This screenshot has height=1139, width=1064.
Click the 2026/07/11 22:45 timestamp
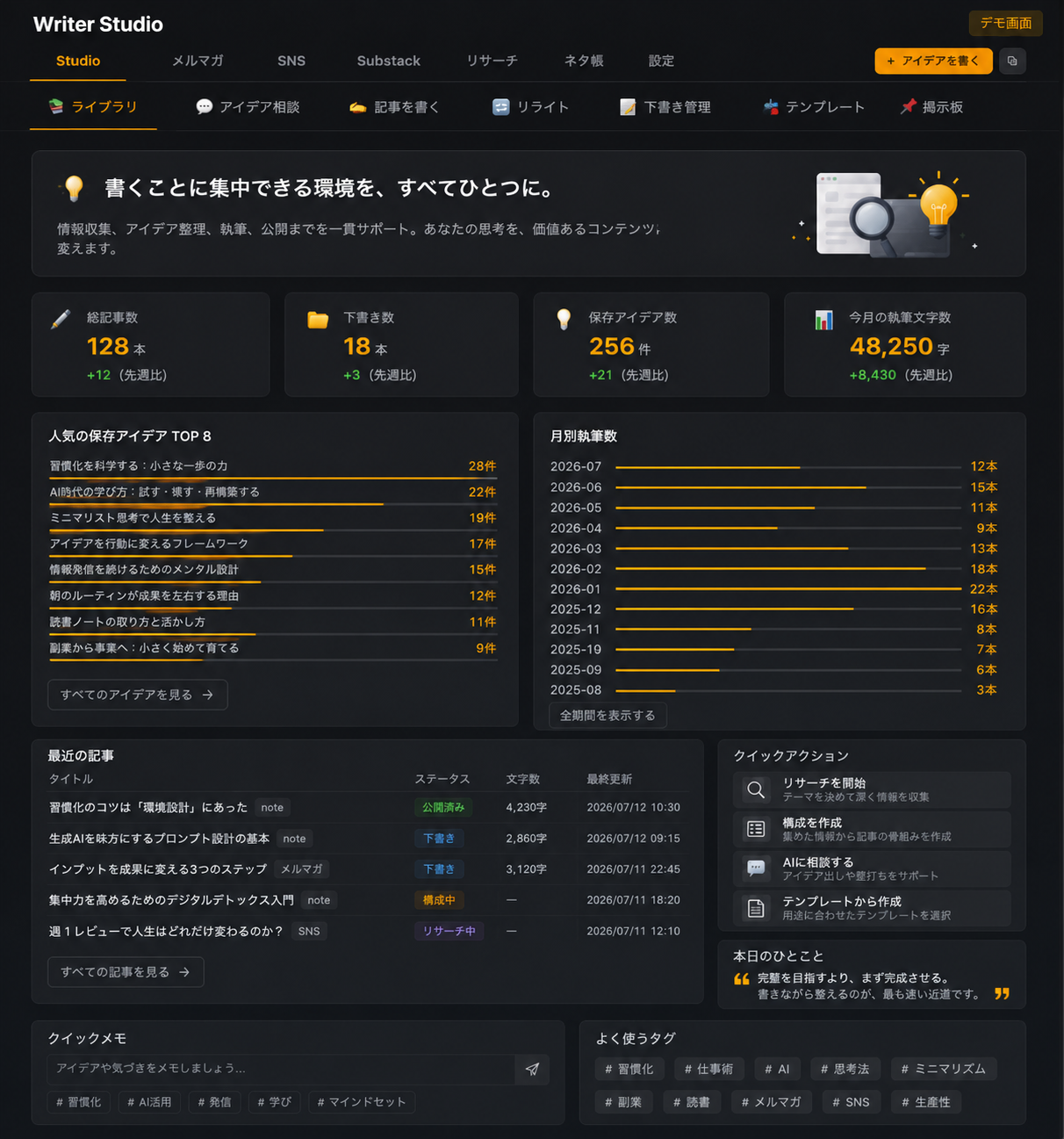tap(633, 869)
